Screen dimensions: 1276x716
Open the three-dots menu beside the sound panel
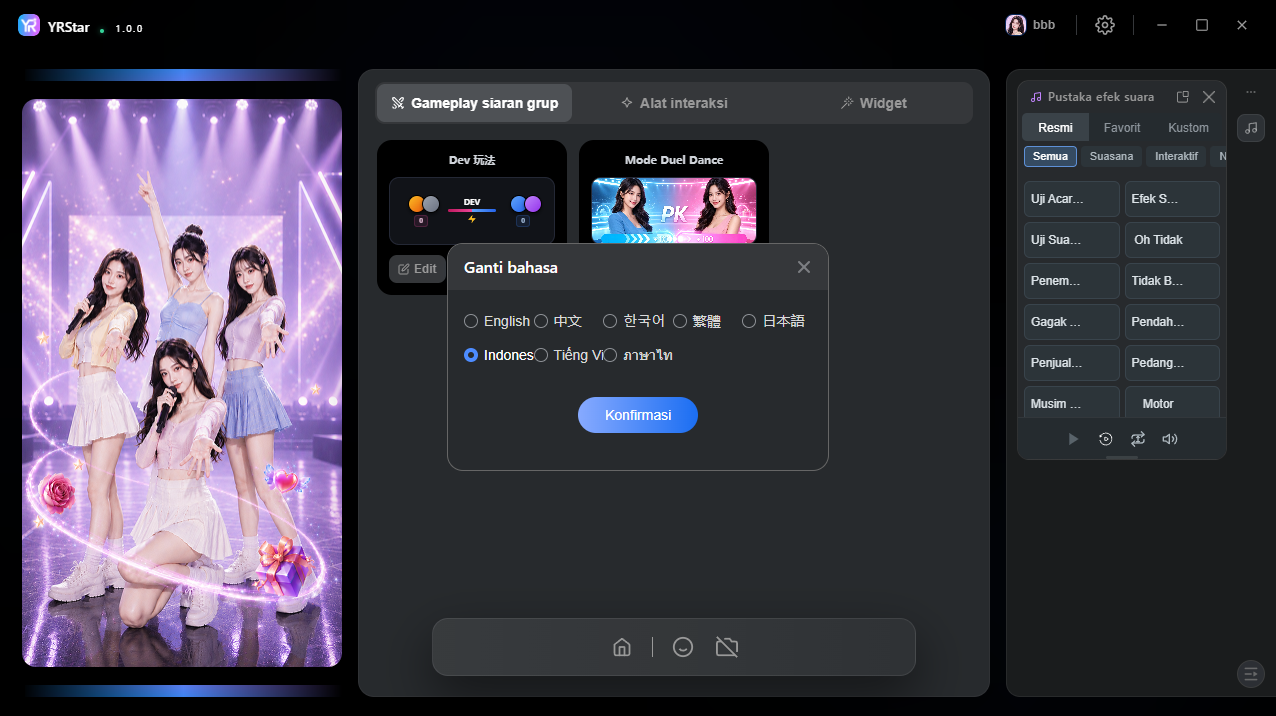tap(1251, 92)
